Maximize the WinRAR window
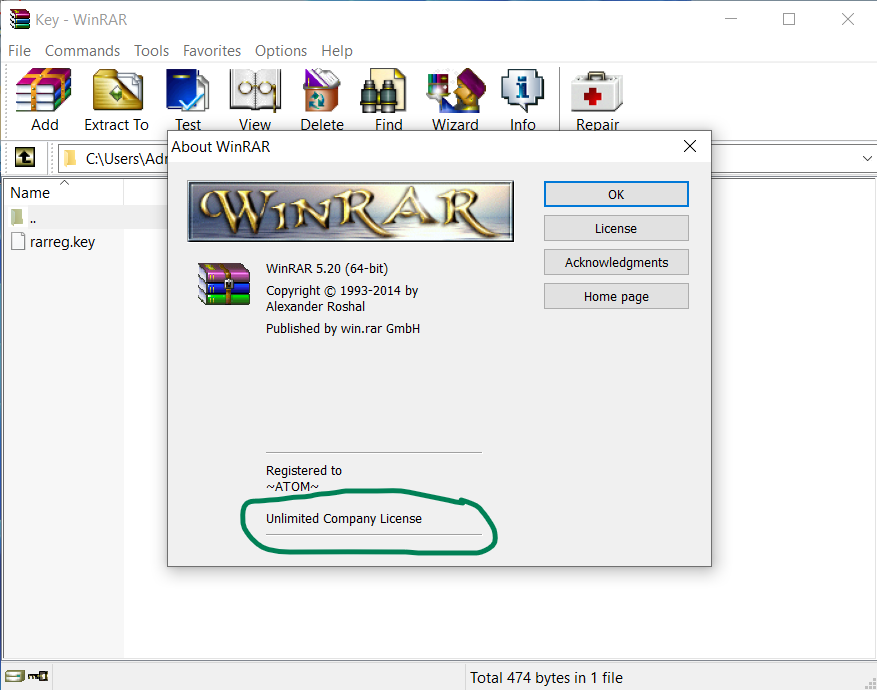 789,19
